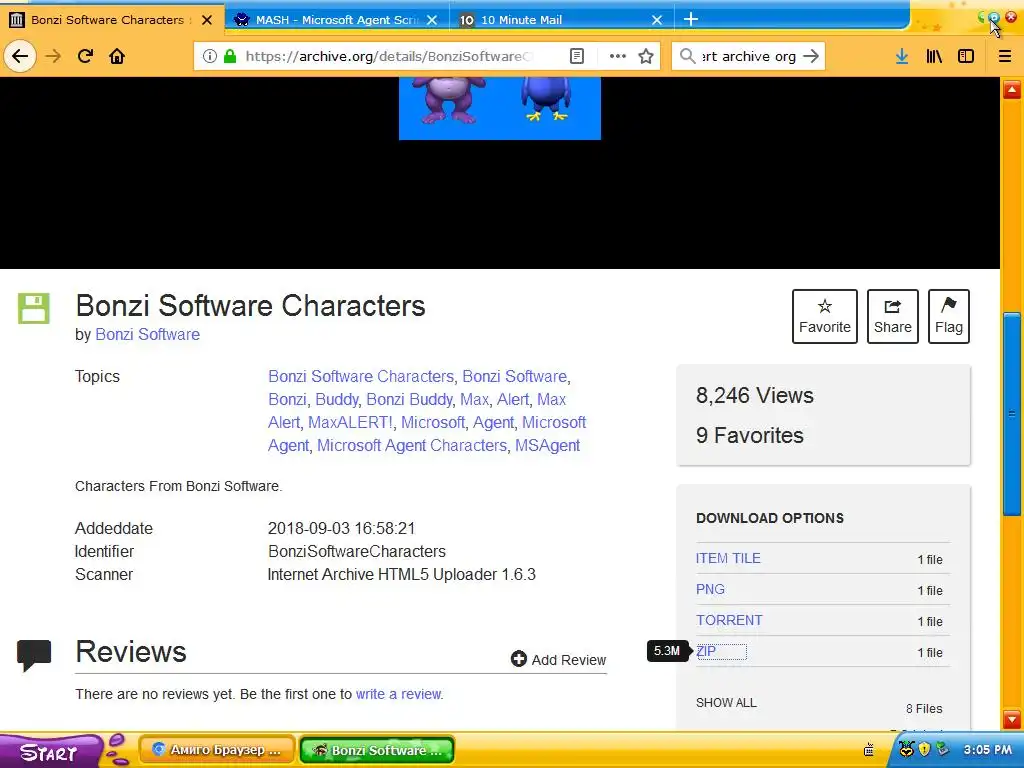This screenshot has width=1024, height=768.
Task: Close the 10 Minute Mail tab
Action: [657, 20]
